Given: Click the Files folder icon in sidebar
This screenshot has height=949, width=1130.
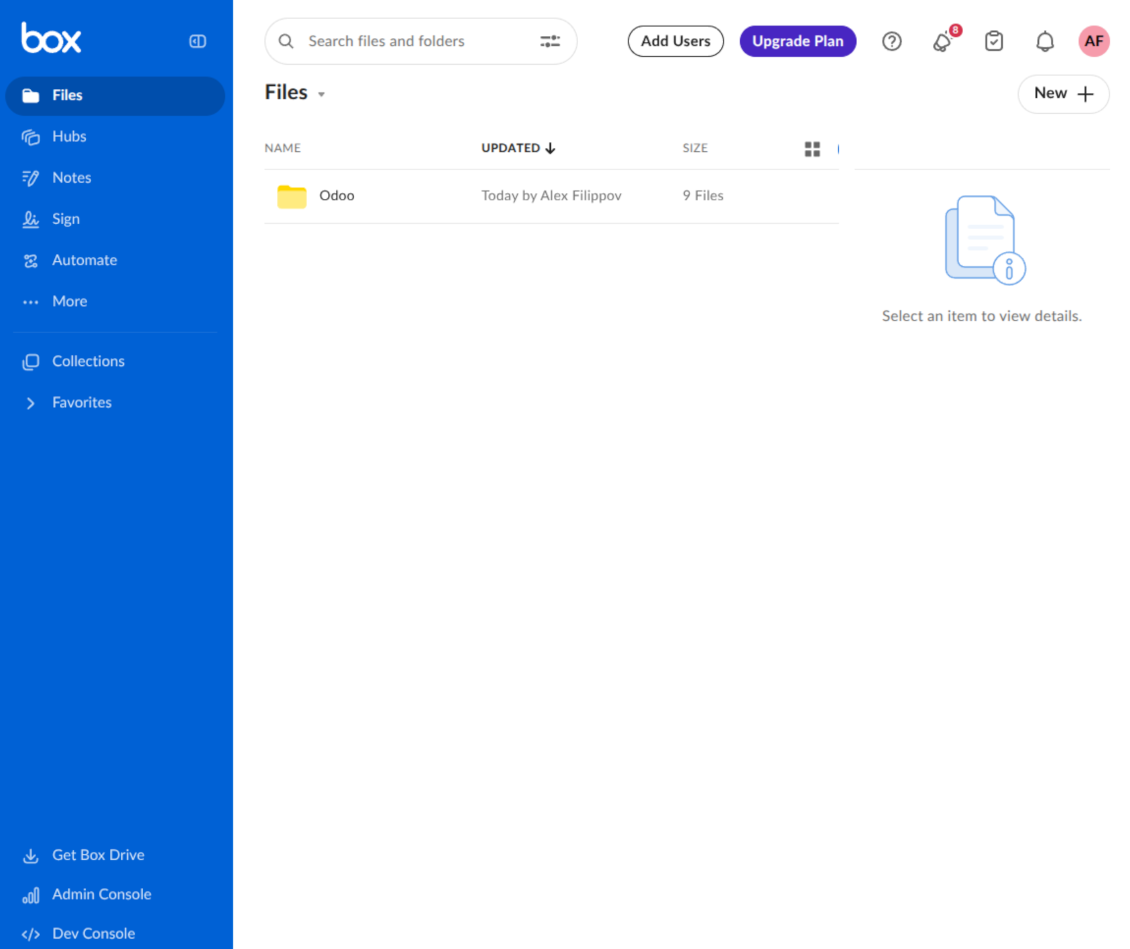Looking at the screenshot, I should pyautogui.click(x=30, y=96).
